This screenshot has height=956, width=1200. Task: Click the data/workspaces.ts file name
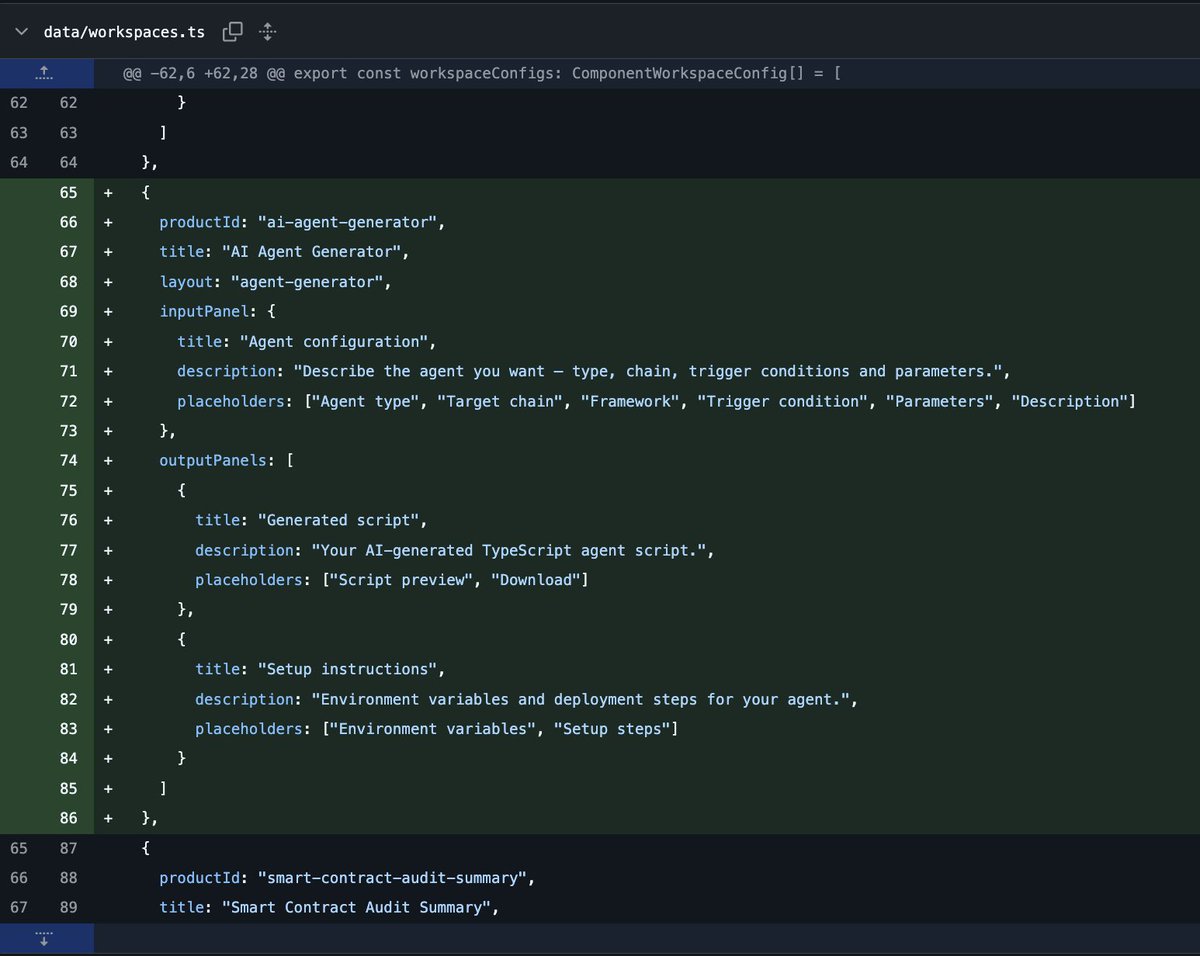(124, 32)
